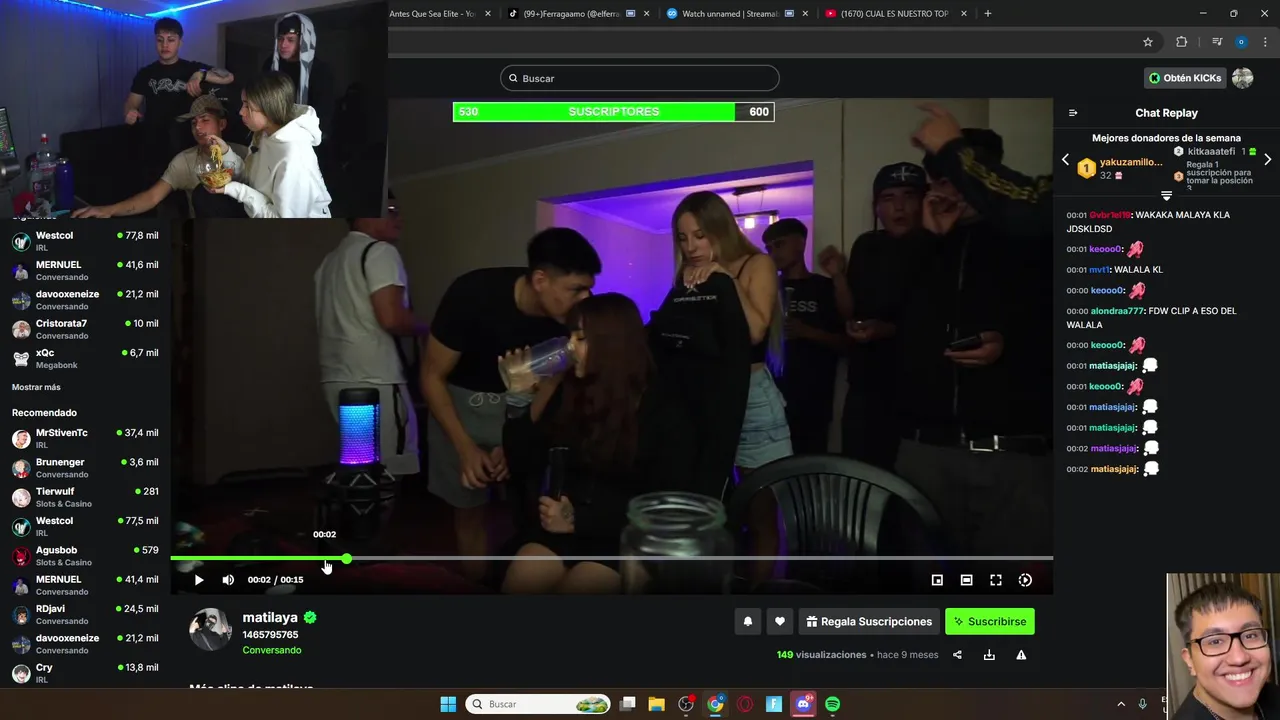
Task: Open the Conversando category link
Action: [x=271, y=650]
